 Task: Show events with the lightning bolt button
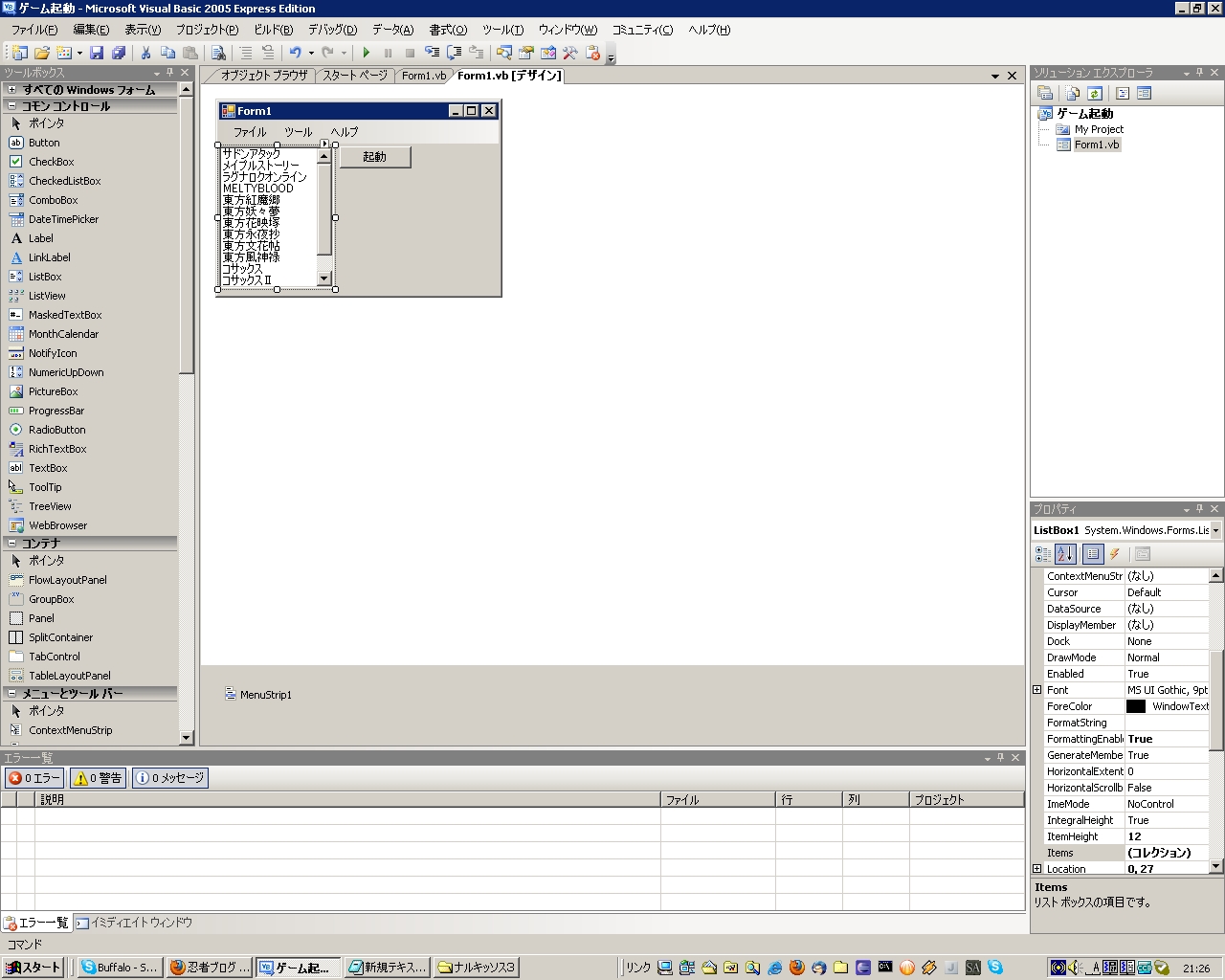(x=1115, y=554)
